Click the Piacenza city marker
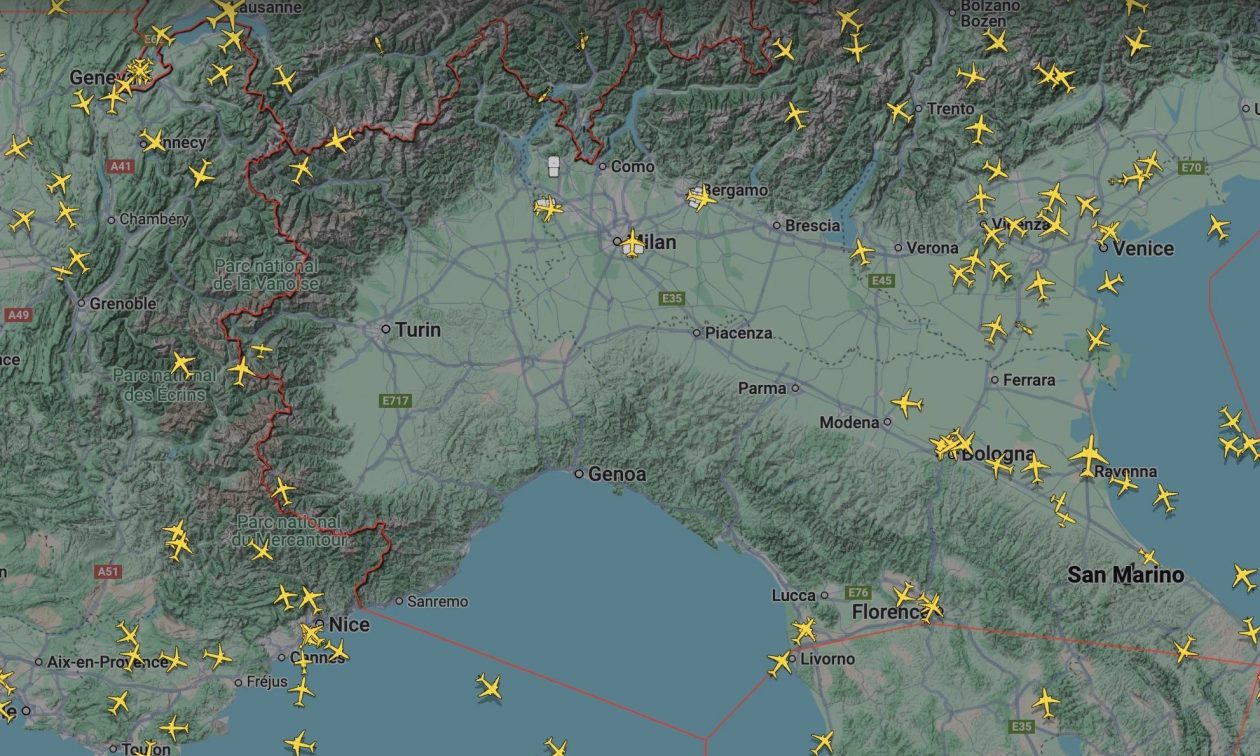 click(x=697, y=333)
